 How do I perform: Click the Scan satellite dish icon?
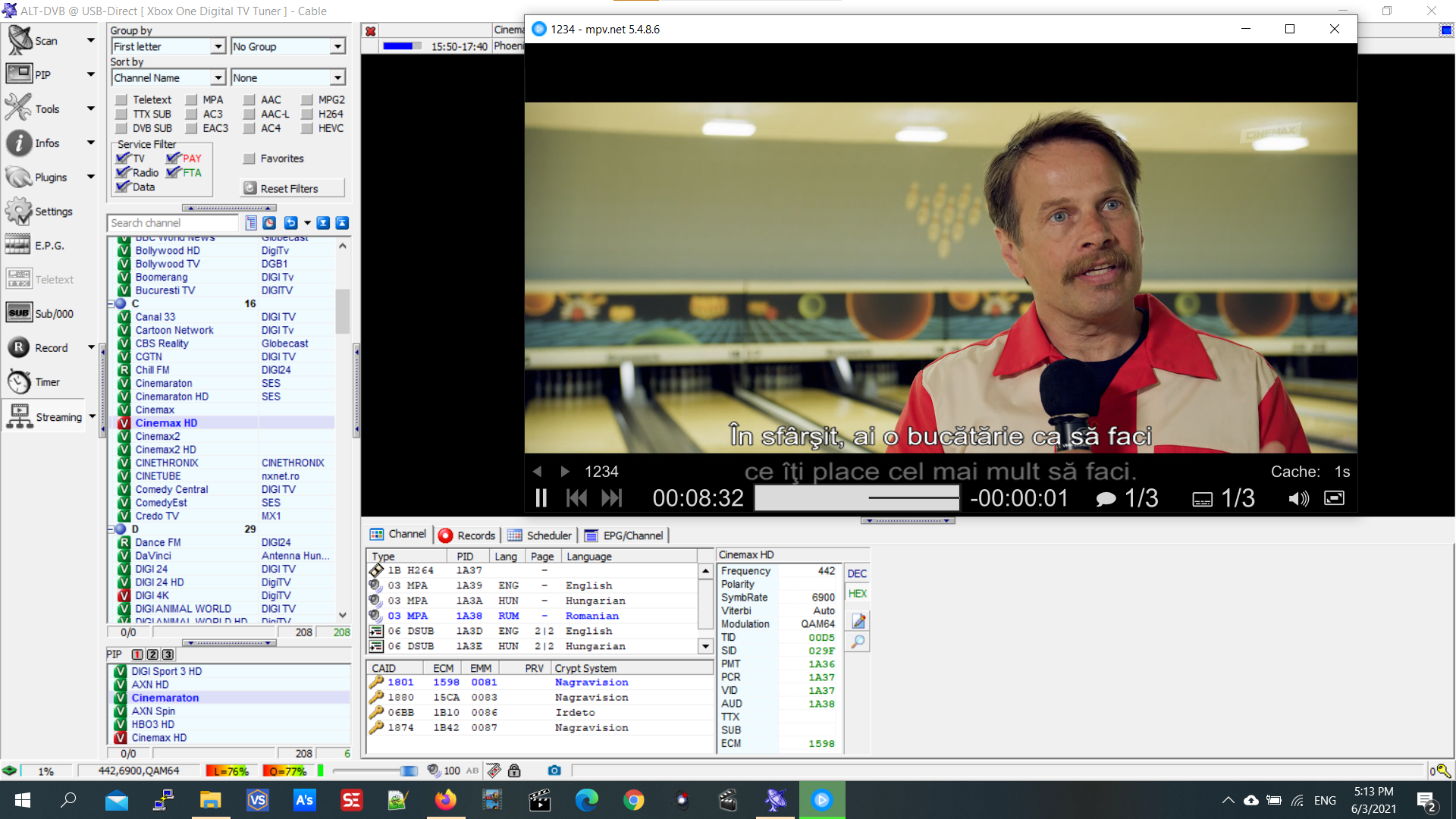20,40
